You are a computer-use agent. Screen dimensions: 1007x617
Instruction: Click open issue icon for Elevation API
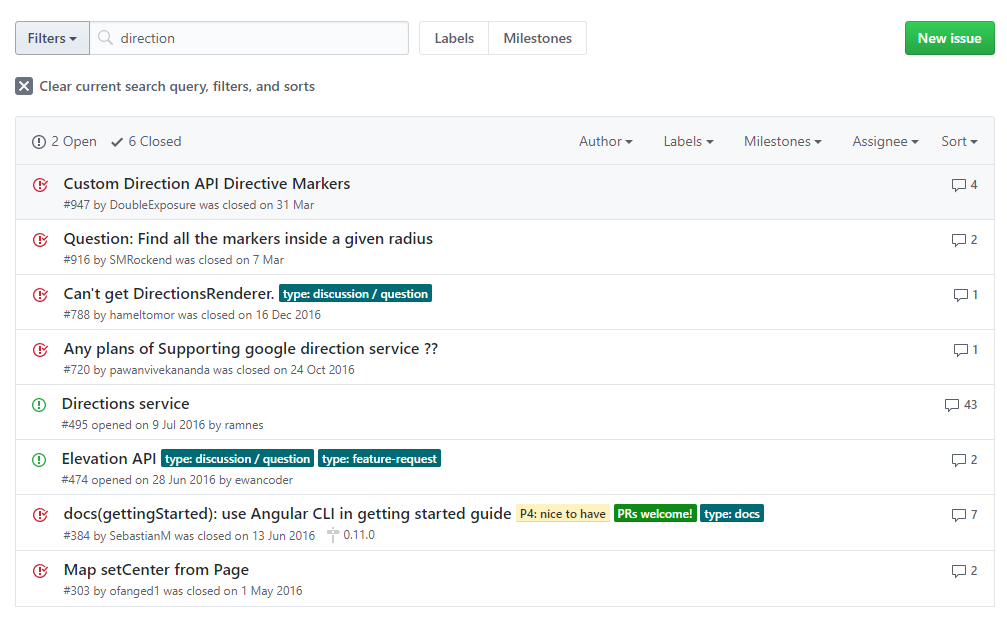click(39, 460)
